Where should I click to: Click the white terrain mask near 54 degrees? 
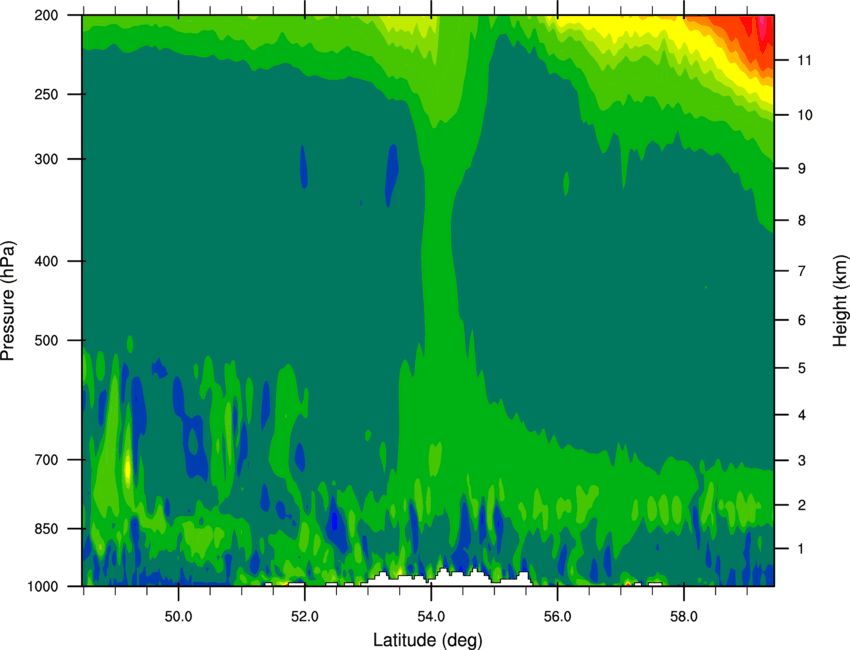tap(445, 578)
